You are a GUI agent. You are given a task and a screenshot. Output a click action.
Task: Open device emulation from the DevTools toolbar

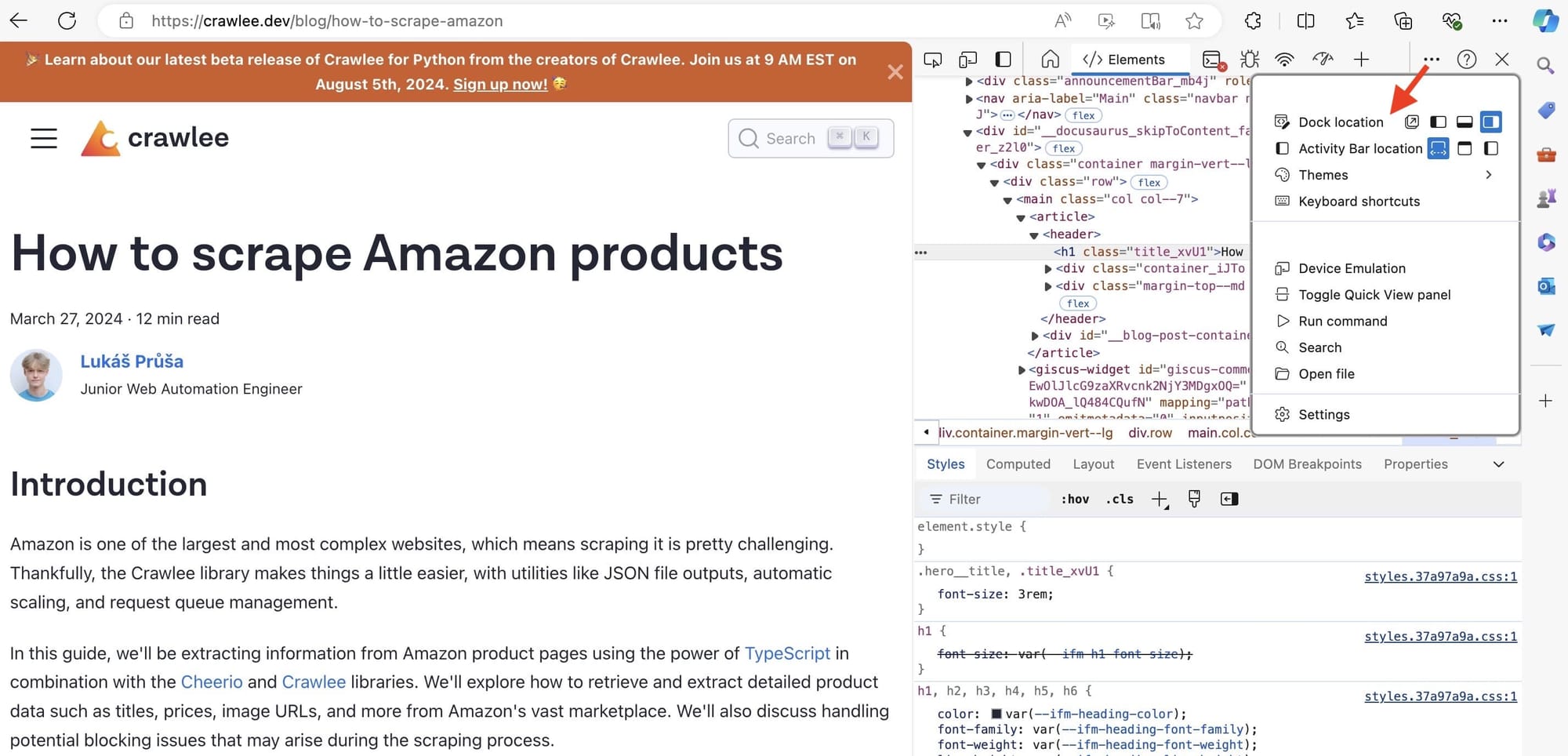967,59
